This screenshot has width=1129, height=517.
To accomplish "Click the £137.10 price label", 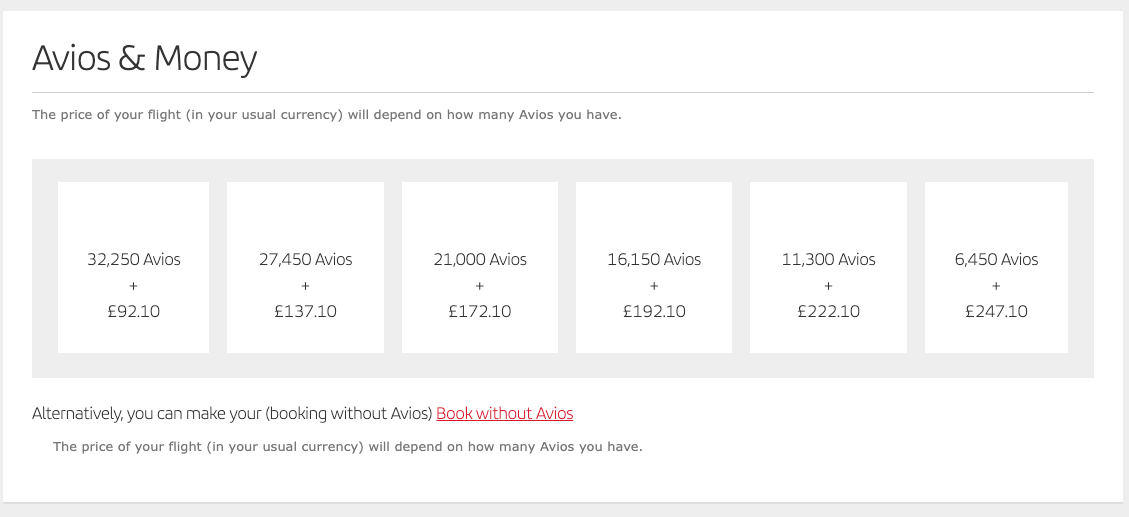I will pyautogui.click(x=305, y=311).
